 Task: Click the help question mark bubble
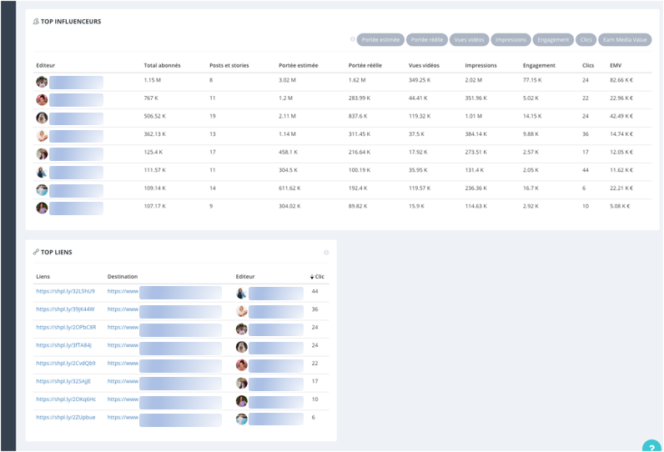click(651, 446)
